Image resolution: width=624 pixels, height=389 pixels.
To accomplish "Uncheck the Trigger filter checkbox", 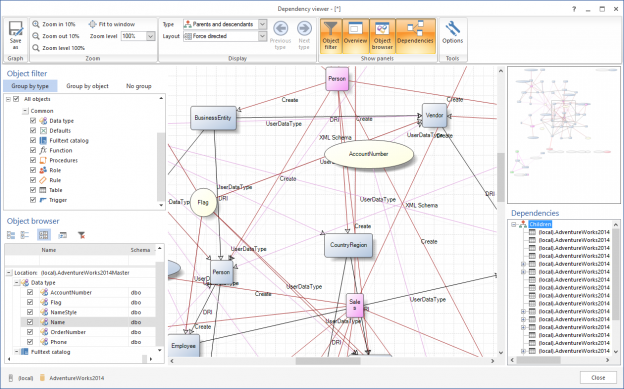I will [33, 200].
